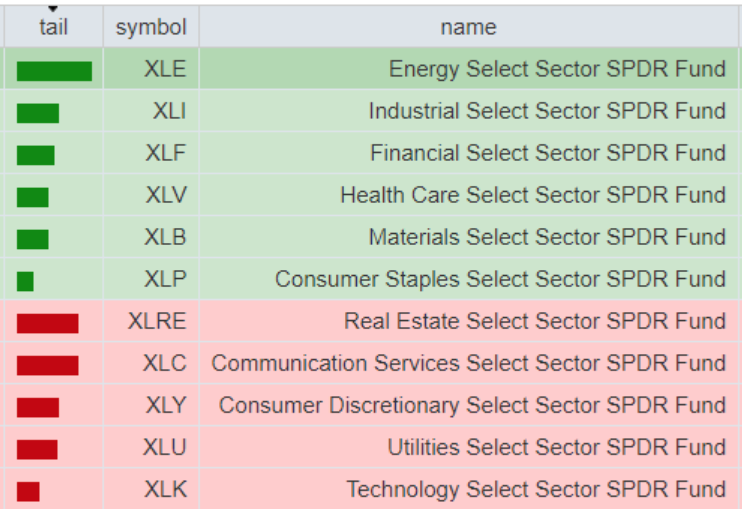Open Energy Select Sector SPDR Fund row
This screenshot has width=742, height=512.
[x=557, y=69]
